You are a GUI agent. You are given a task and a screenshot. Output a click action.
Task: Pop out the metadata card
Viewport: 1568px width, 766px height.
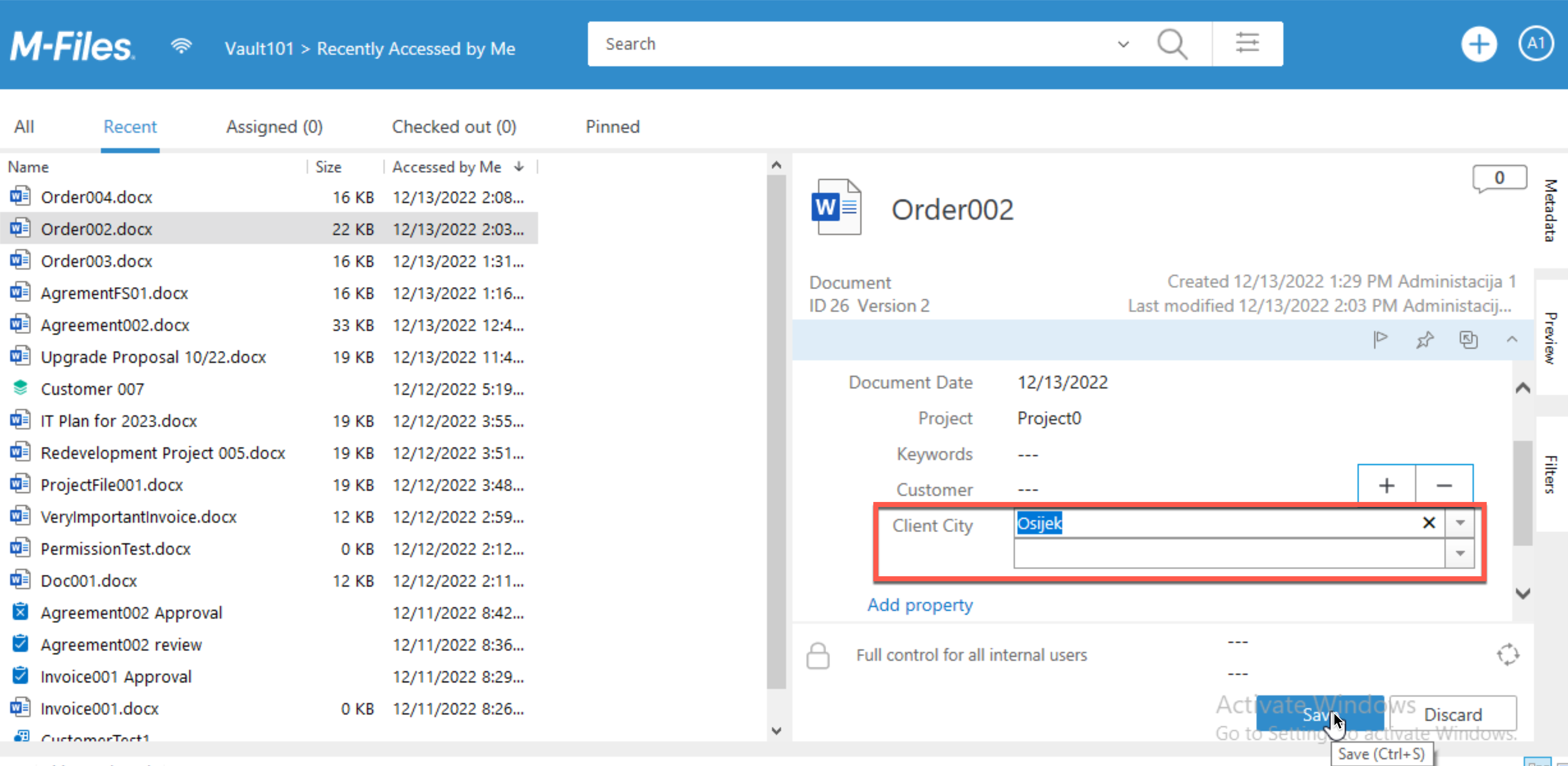click(1468, 339)
